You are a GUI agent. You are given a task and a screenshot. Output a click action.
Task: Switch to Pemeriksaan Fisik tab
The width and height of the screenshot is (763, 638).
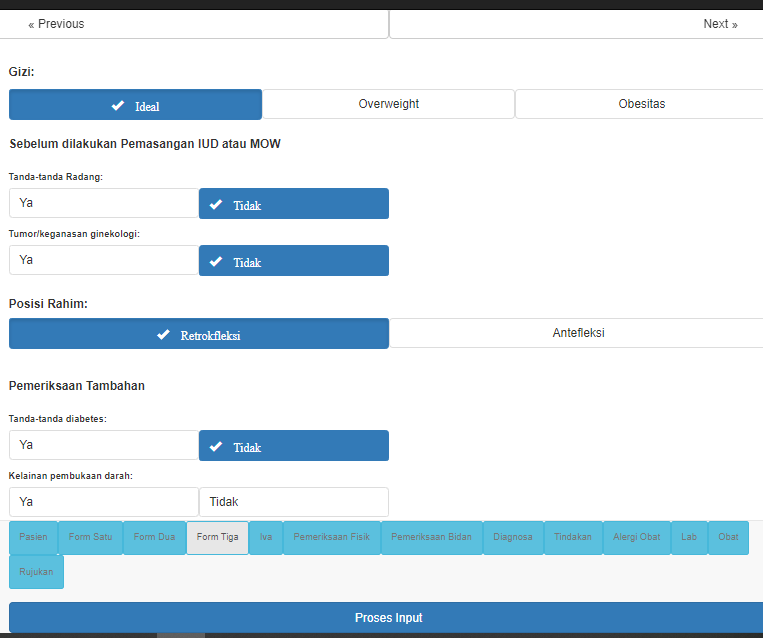tap(332, 537)
